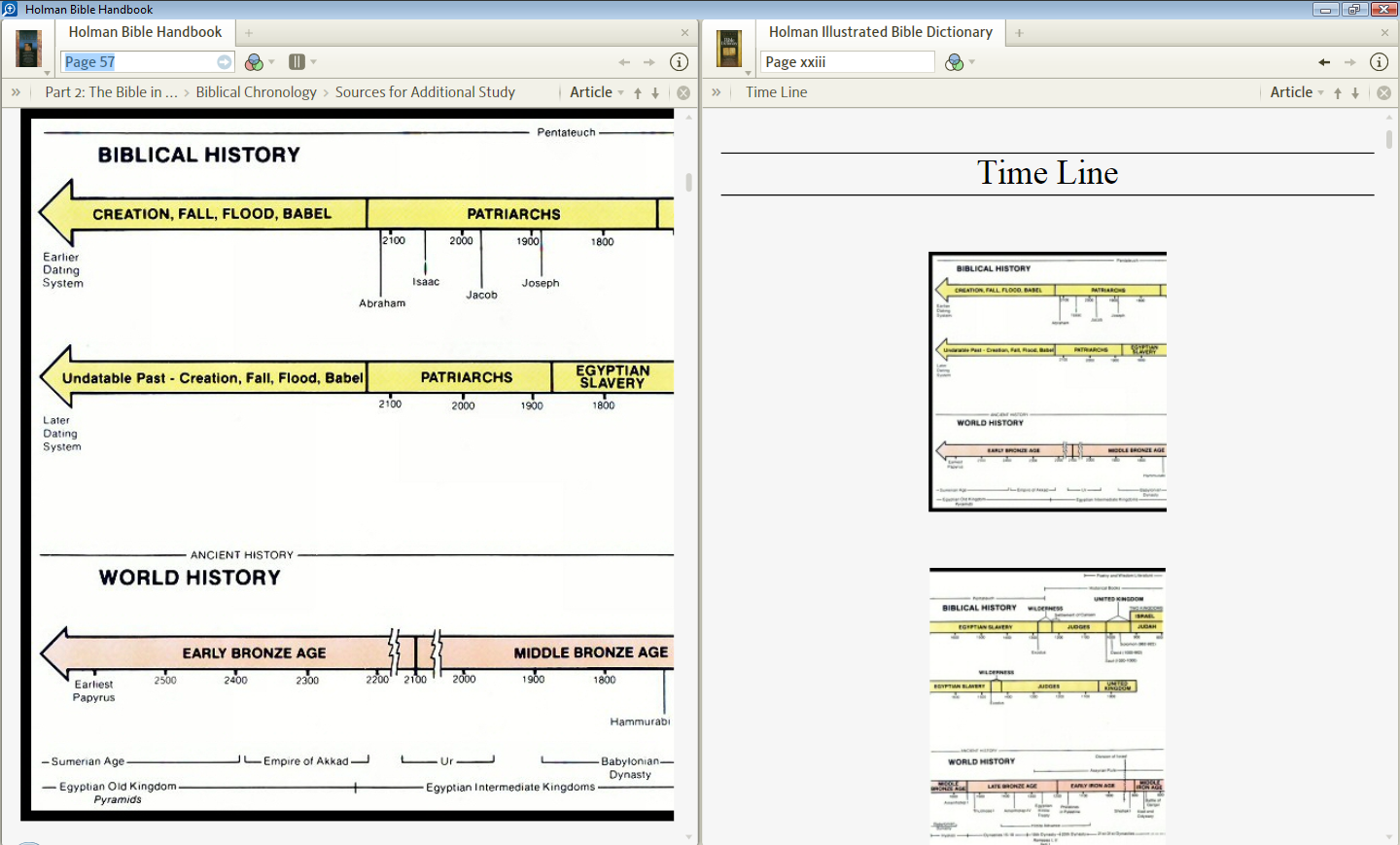Toggle the column layout icon in the Handbook panel

point(297,62)
